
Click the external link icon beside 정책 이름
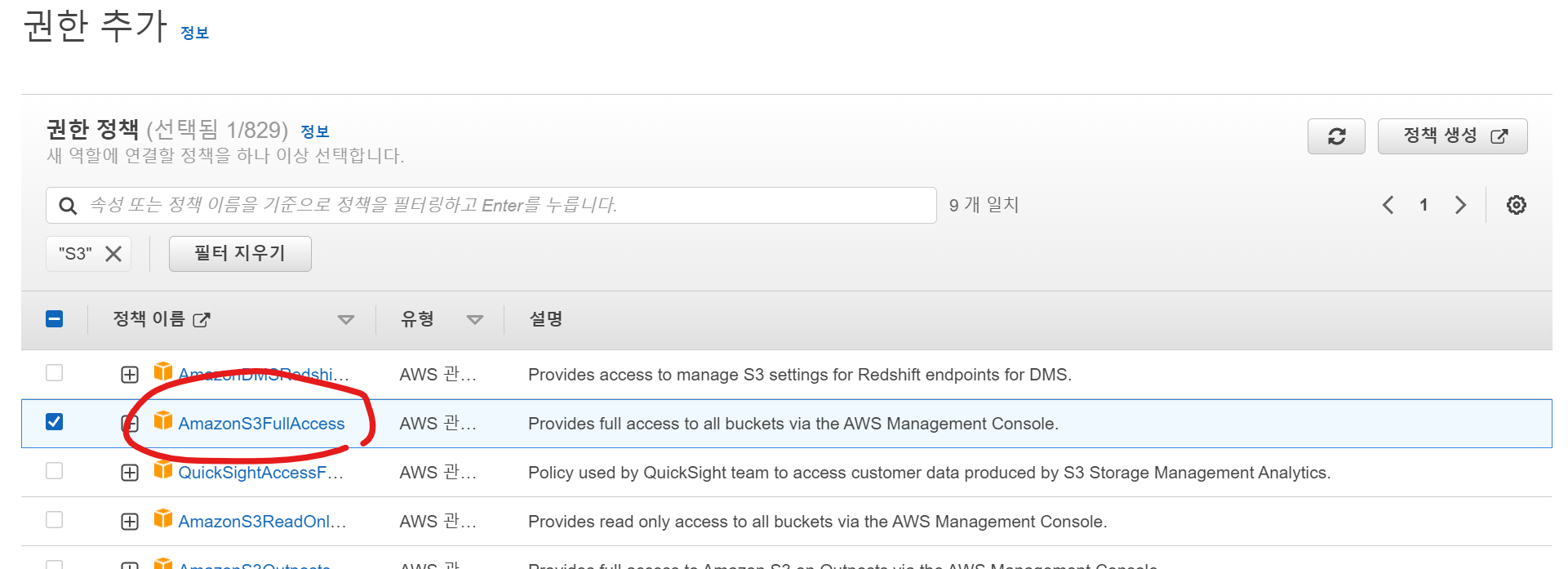[x=202, y=320]
